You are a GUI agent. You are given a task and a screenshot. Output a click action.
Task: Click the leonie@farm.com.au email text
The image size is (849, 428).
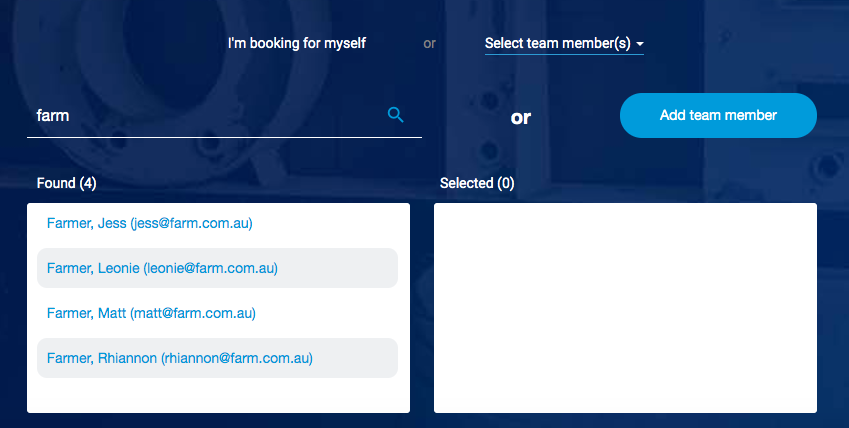tap(211, 268)
